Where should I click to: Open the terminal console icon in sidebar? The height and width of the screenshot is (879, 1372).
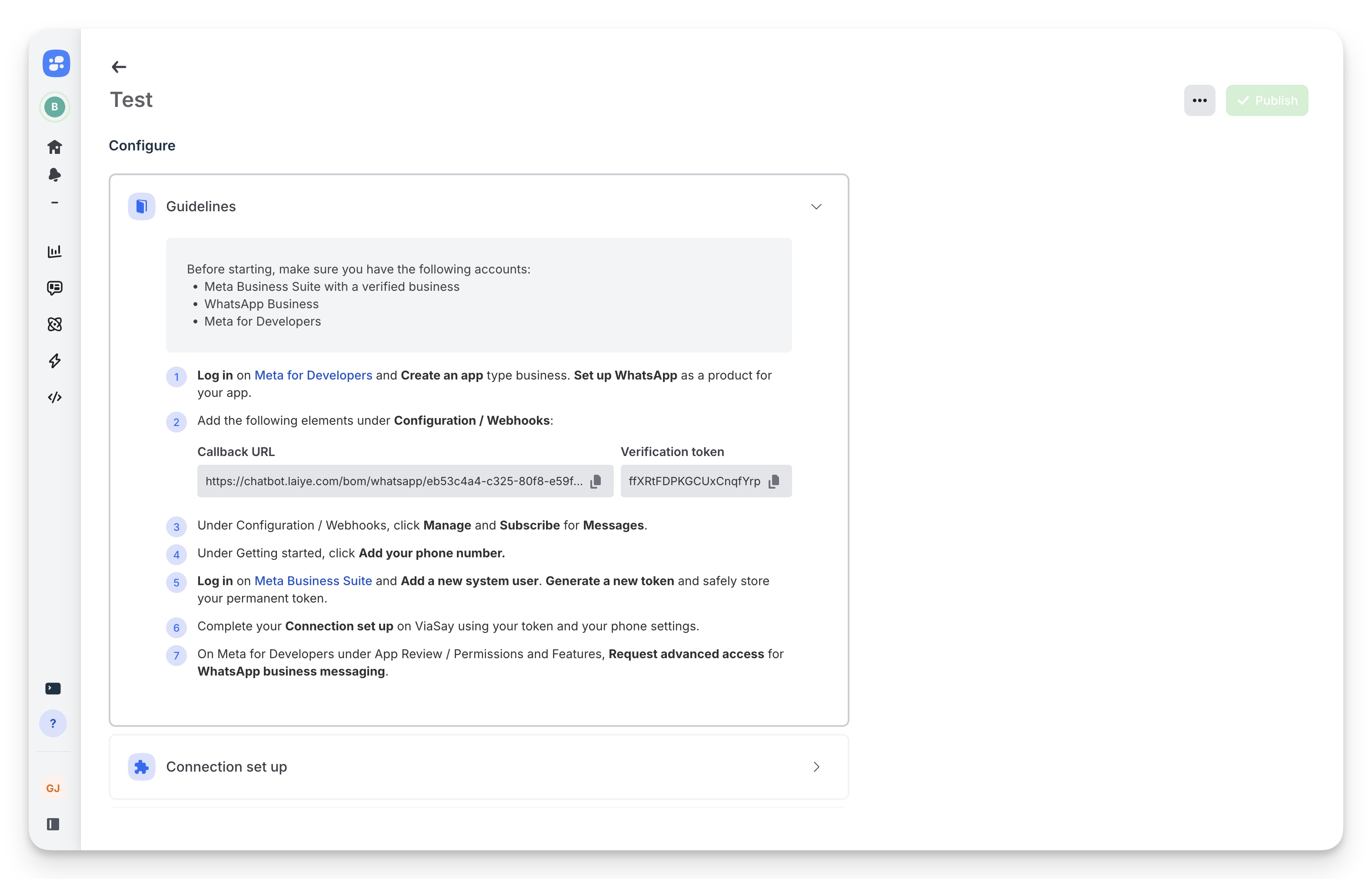(x=53, y=688)
